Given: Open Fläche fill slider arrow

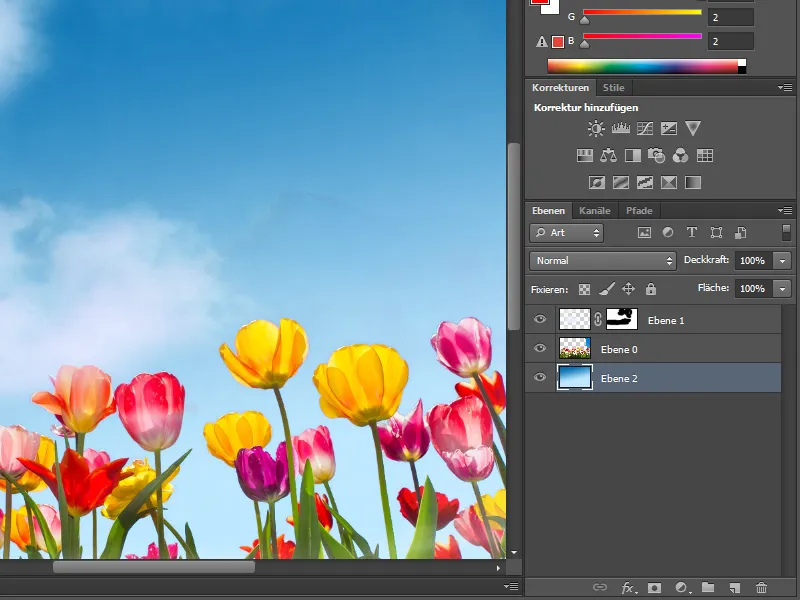Looking at the screenshot, I should (x=782, y=289).
